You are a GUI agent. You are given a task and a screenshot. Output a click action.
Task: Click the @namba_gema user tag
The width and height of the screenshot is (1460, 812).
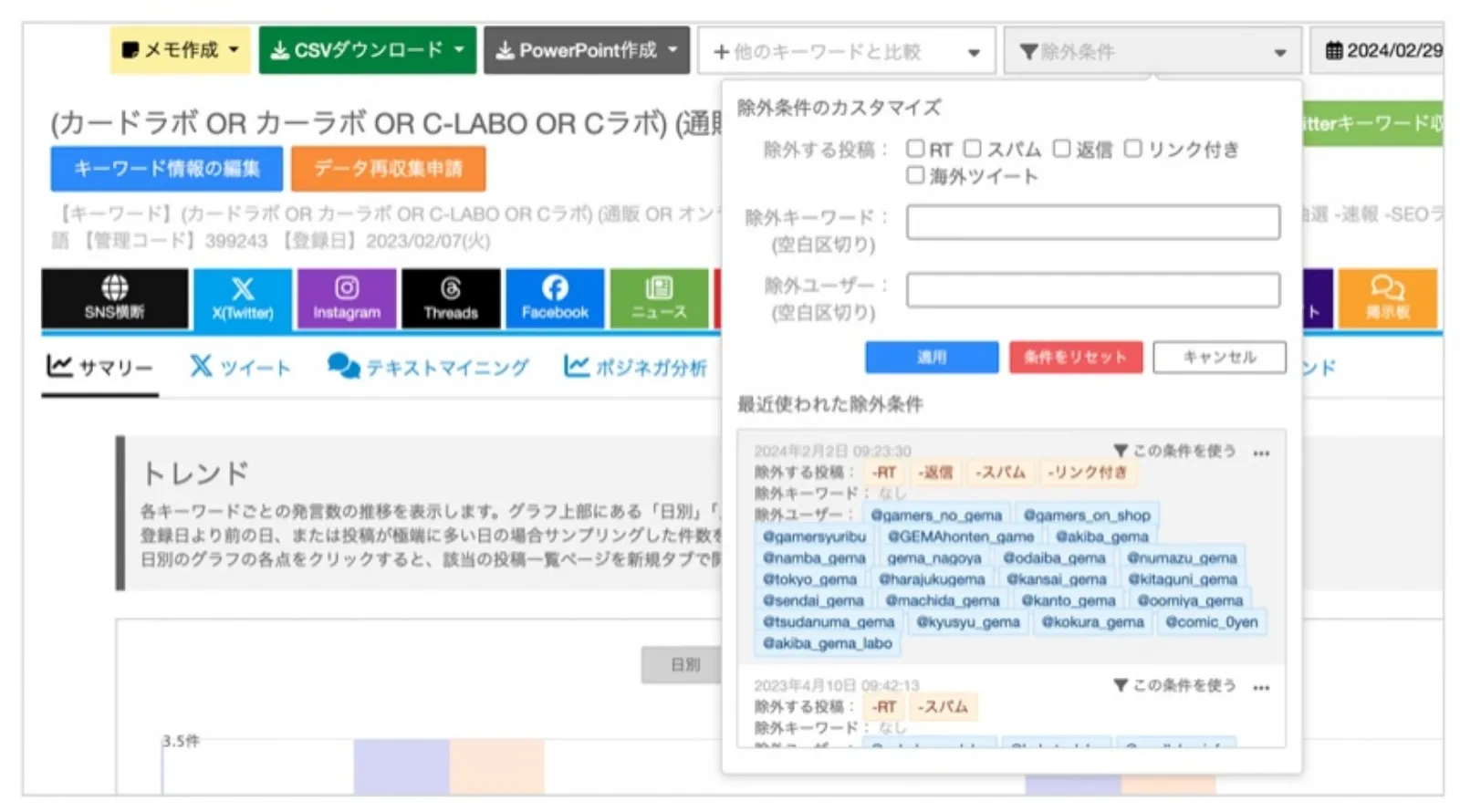pos(814,558)
